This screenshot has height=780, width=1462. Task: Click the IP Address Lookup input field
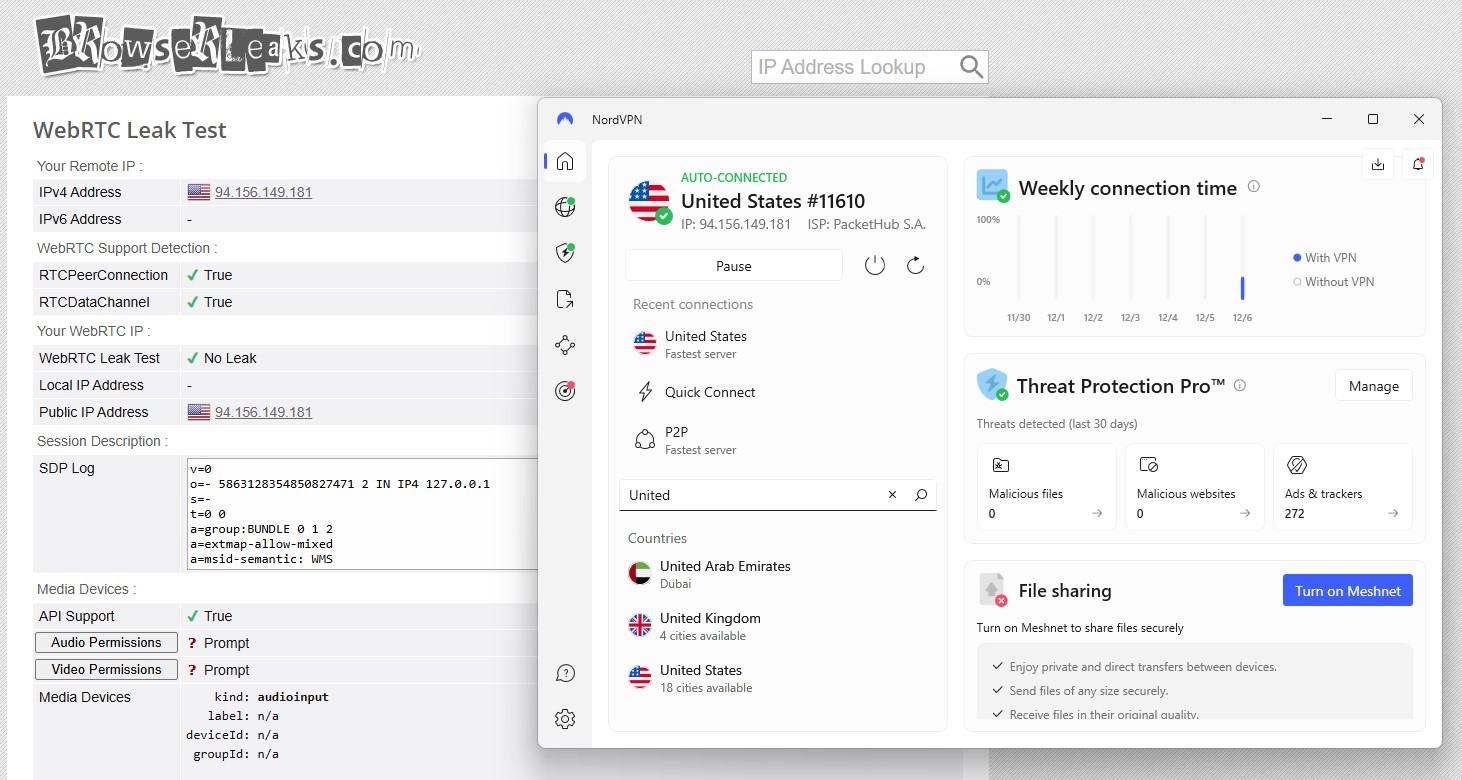855,67
